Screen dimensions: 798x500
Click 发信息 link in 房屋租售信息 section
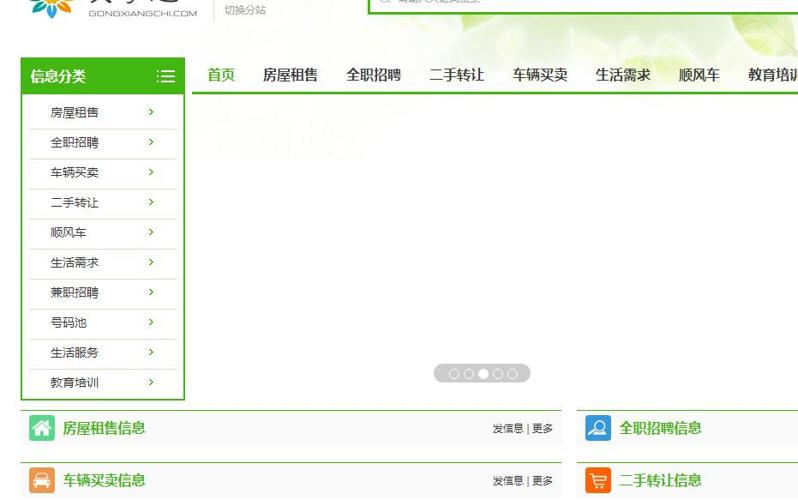click(507, 428)
